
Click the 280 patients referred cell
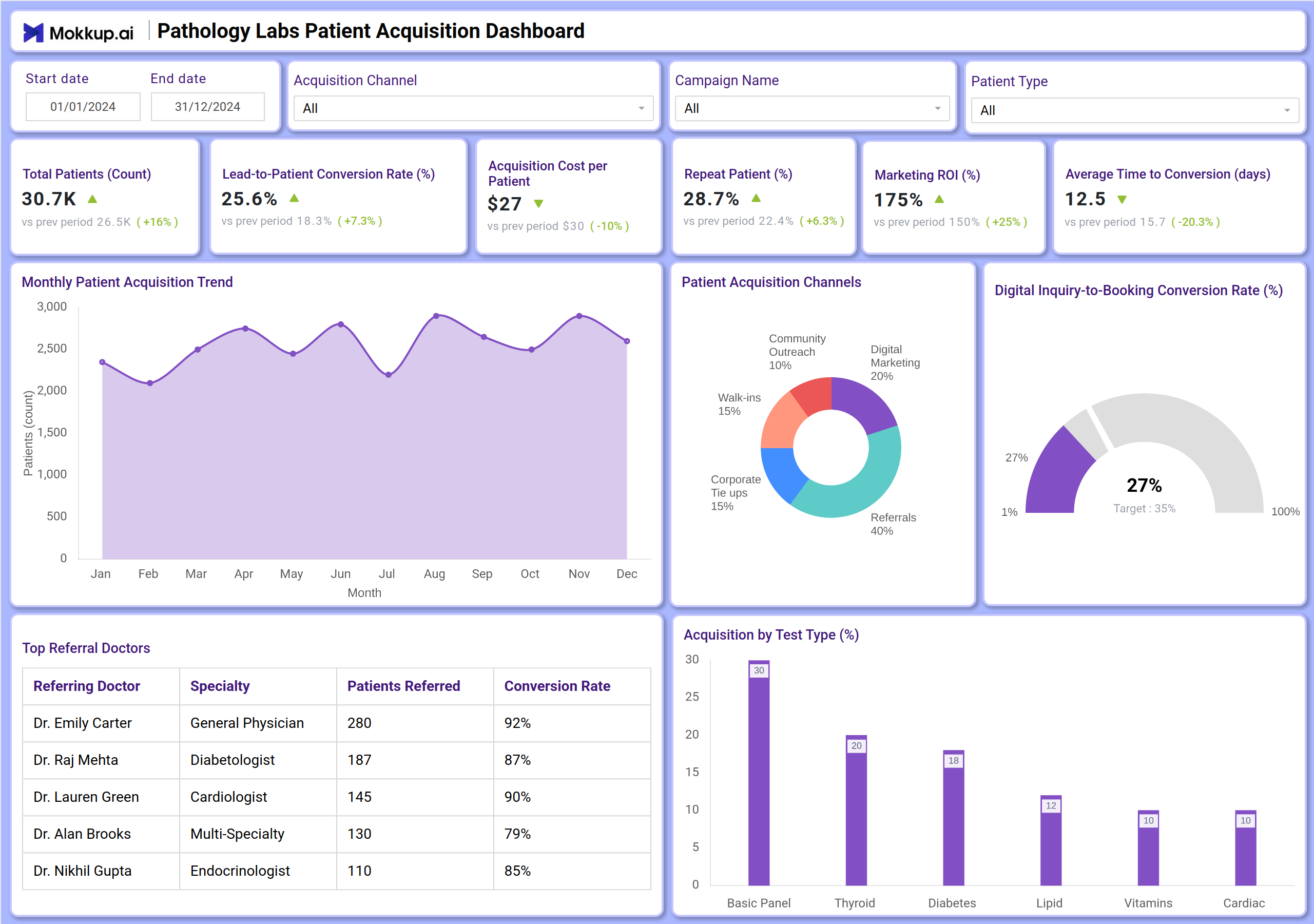tap(415, 723)
